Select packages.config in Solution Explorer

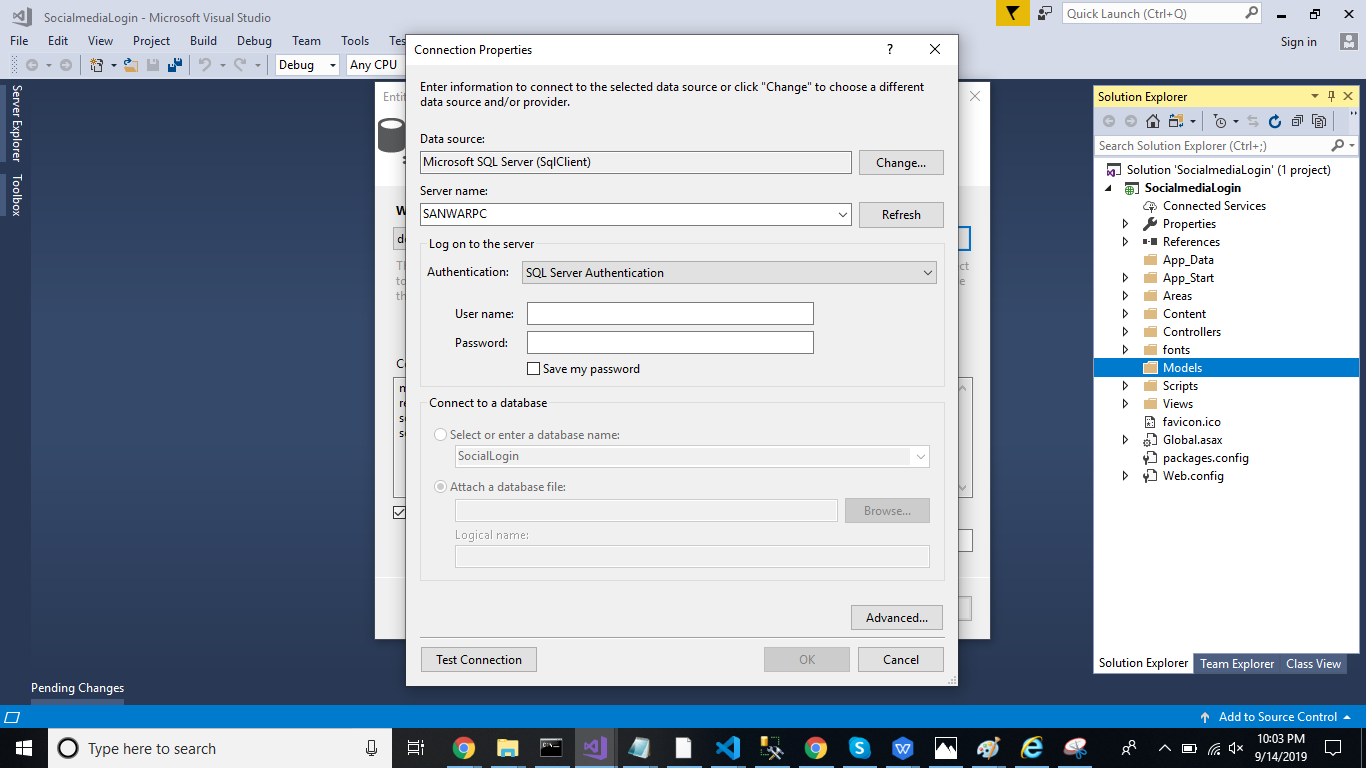tap(1205, 458)
